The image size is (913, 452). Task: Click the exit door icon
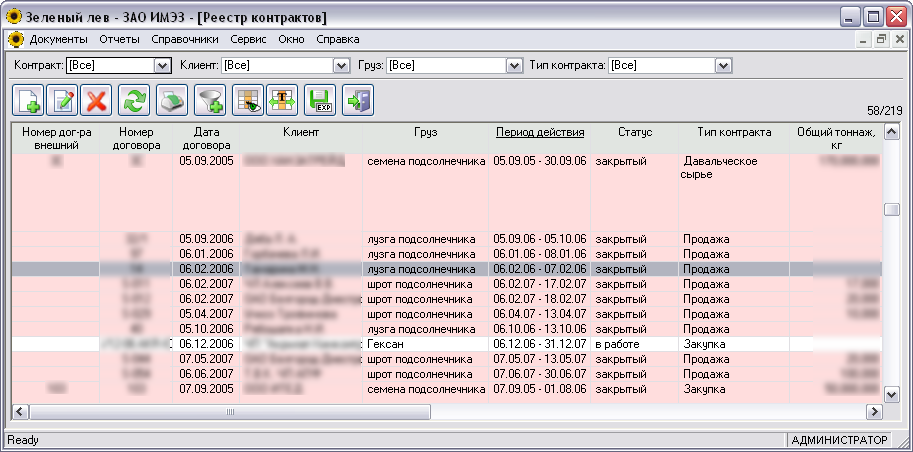[357, 100]
